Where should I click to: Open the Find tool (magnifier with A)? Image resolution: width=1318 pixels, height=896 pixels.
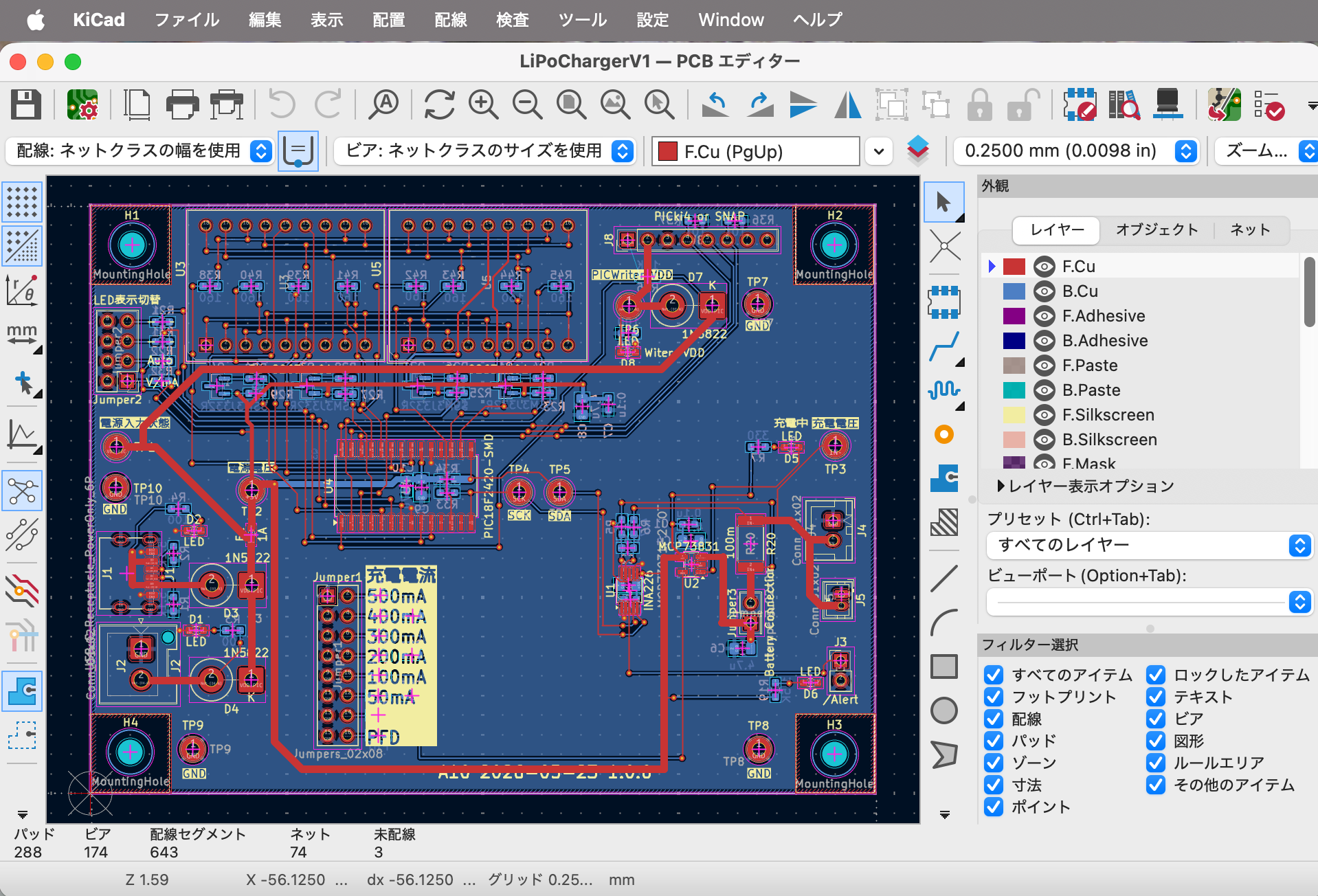click(383, 105)
